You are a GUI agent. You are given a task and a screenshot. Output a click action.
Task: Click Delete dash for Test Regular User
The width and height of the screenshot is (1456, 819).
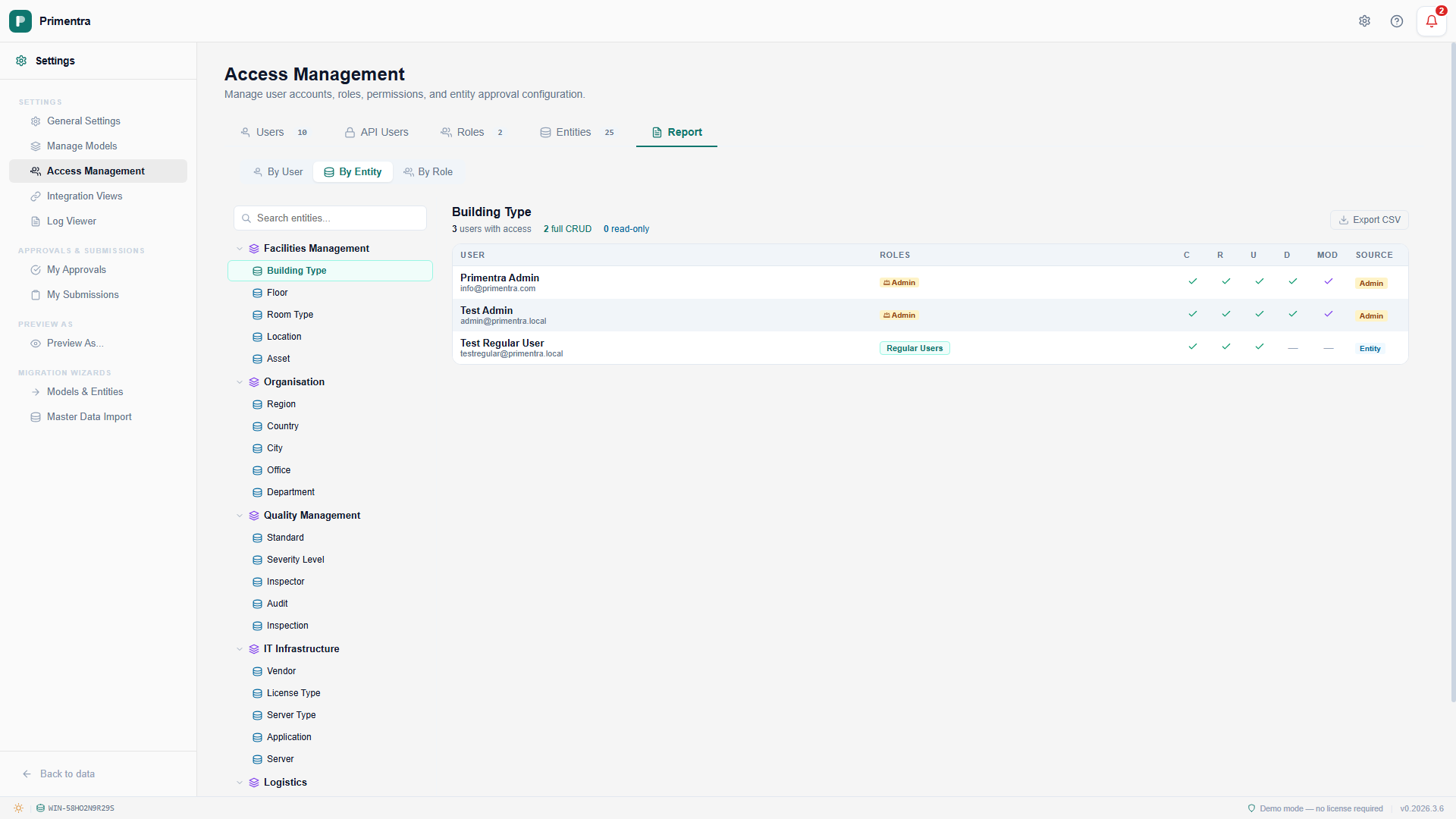click(x=1293, y=348)
